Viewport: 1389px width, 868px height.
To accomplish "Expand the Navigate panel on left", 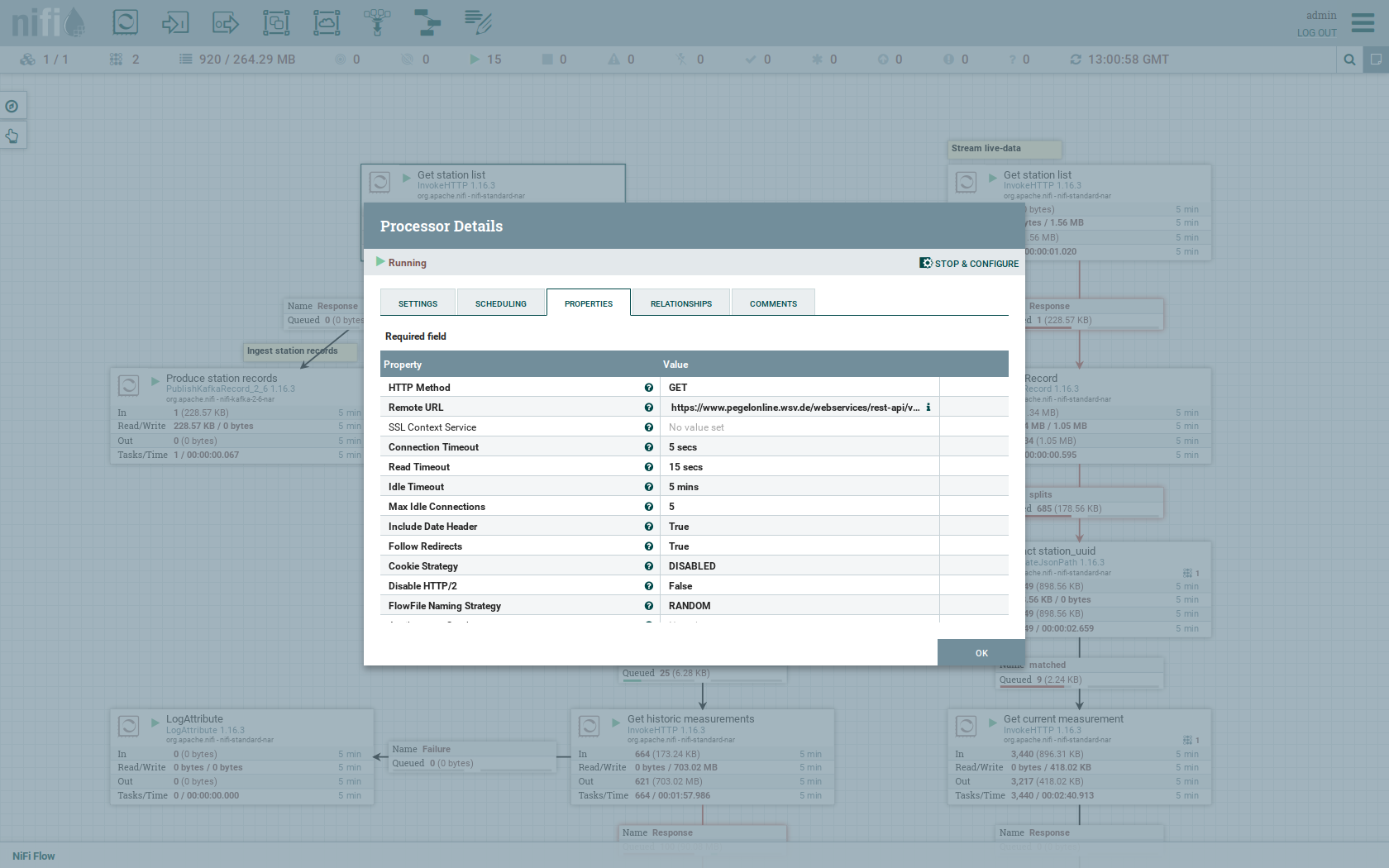I will tap(12, 106).
